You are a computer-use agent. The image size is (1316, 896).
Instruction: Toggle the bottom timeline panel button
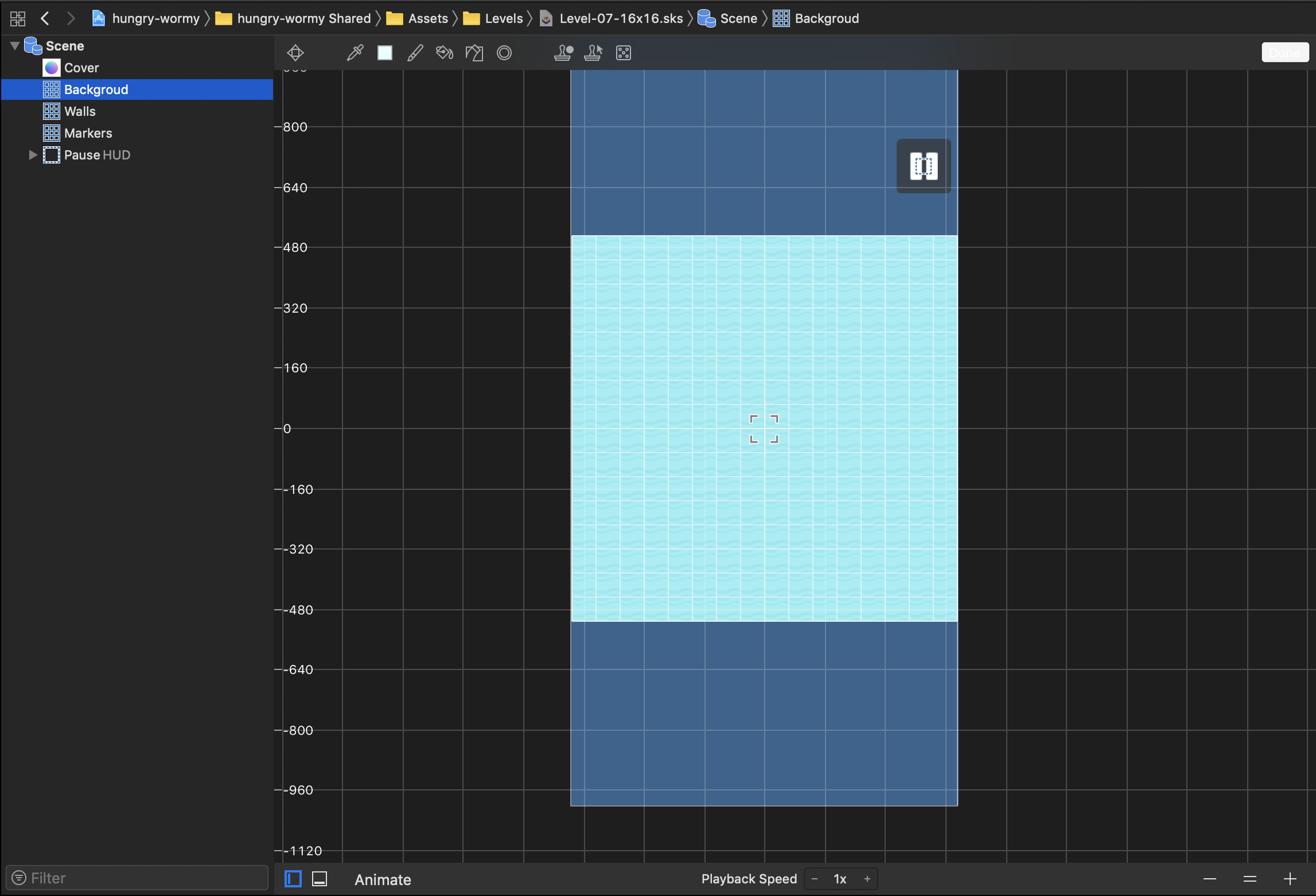(320, 879)
